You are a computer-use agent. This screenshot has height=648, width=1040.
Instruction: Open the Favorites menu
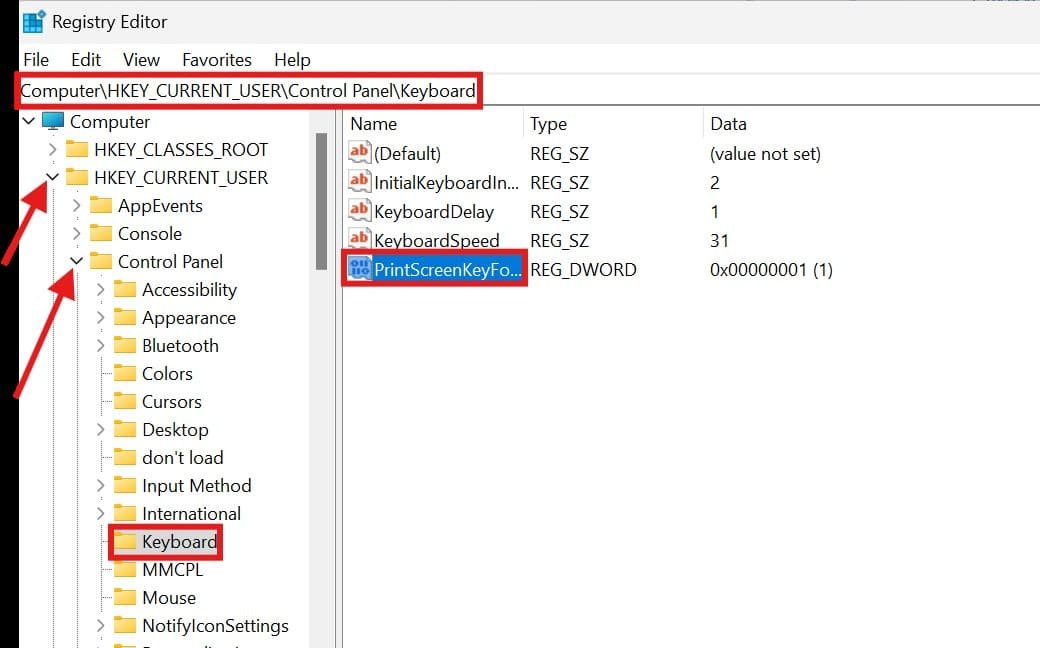[217, 60]
